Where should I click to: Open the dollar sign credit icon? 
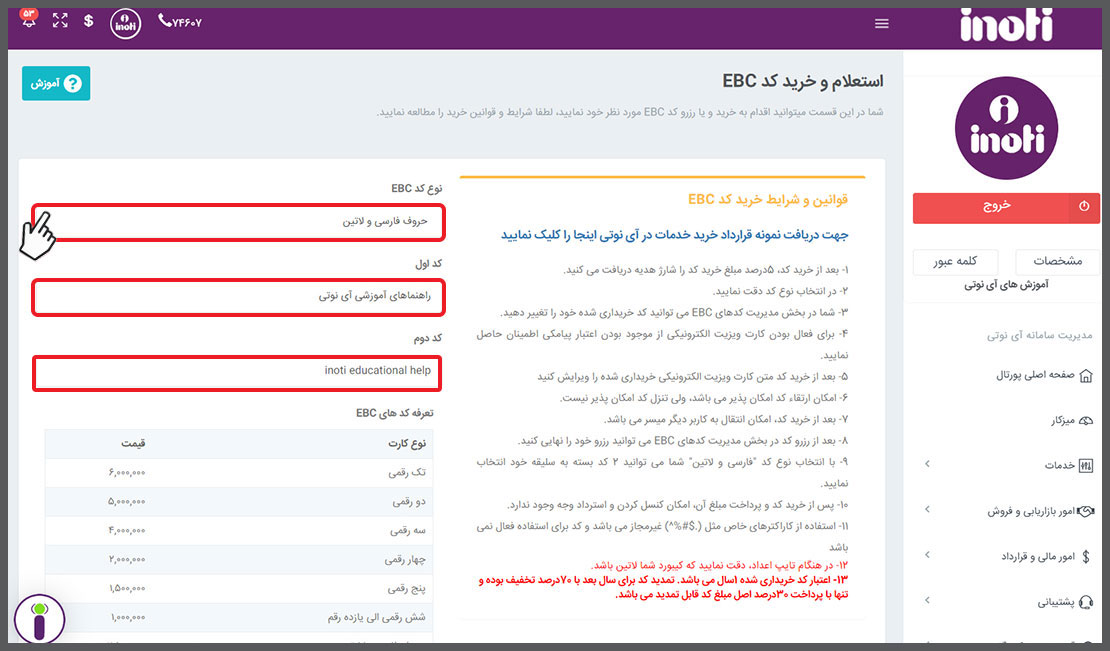(88, 21)
